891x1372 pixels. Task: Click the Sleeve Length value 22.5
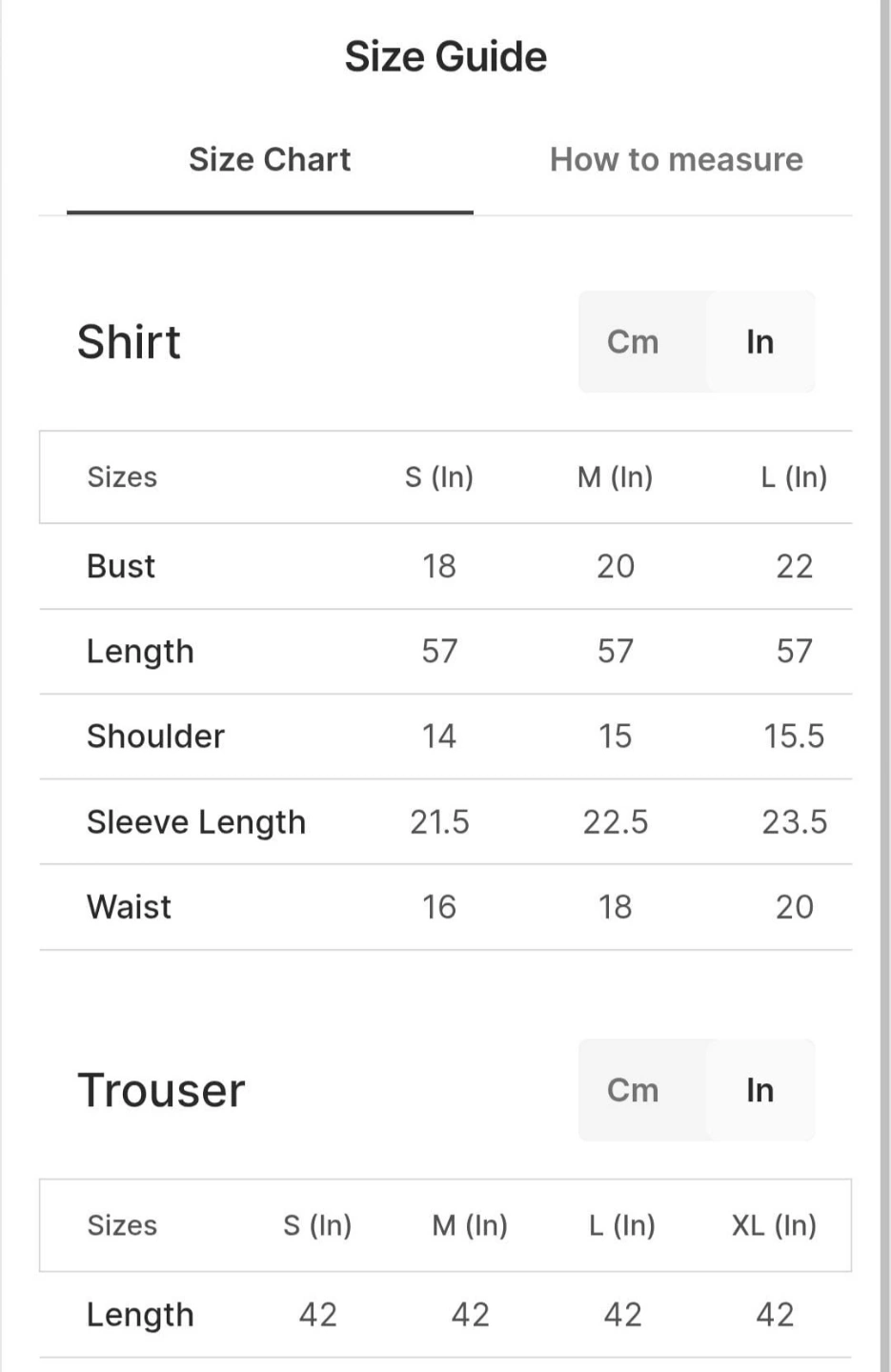616,822
